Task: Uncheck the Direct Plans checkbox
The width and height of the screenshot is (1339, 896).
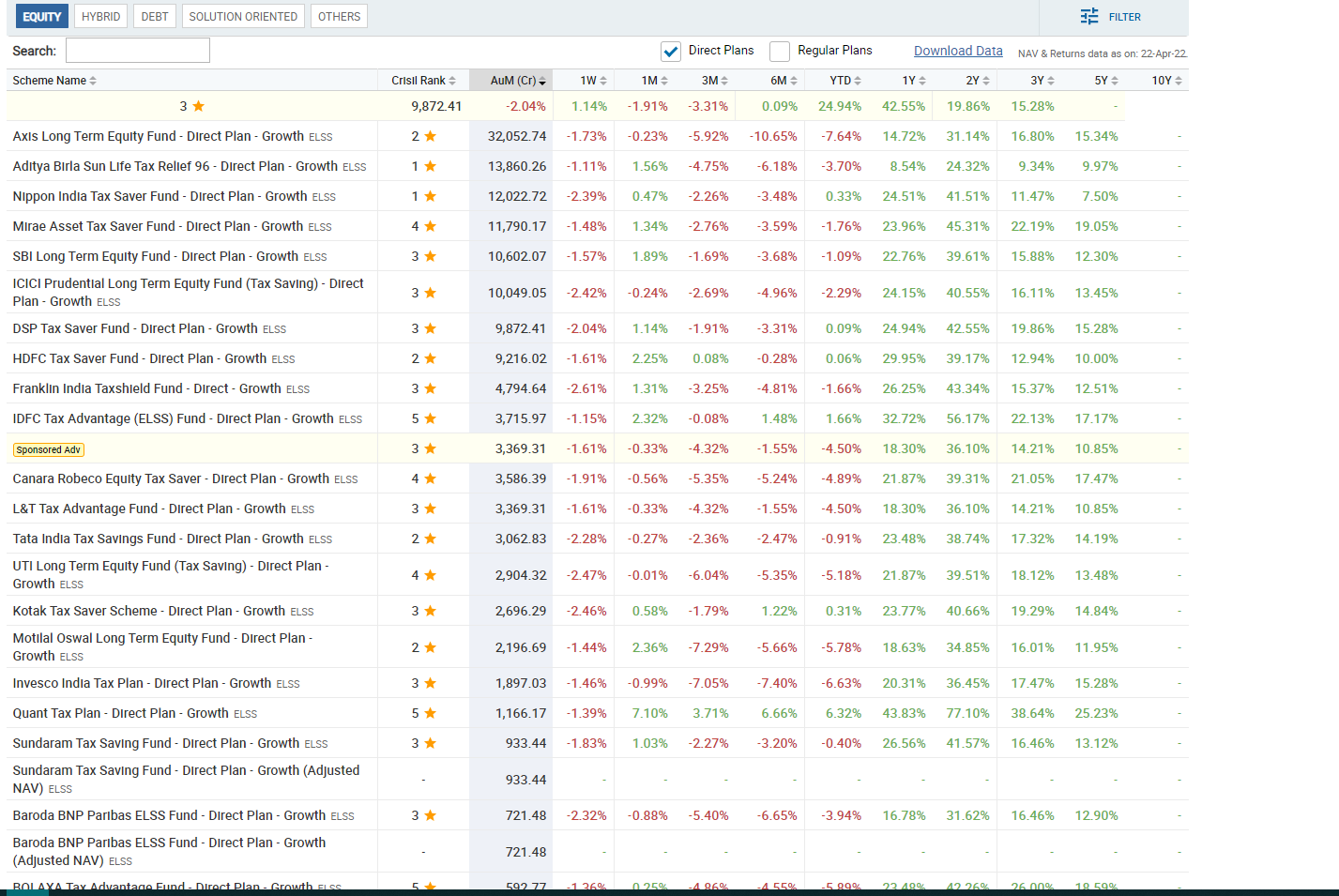Action: pyautogui.click(x=670, y=51)
